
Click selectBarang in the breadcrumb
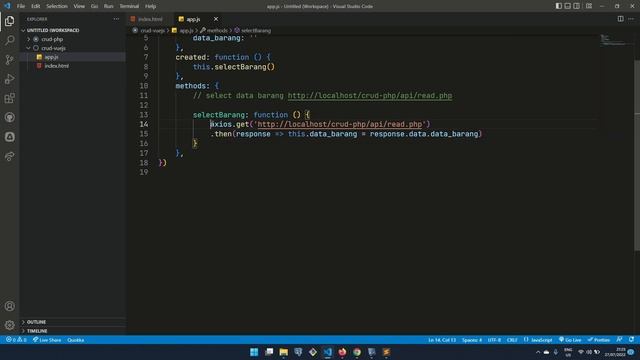pos(256,30)
